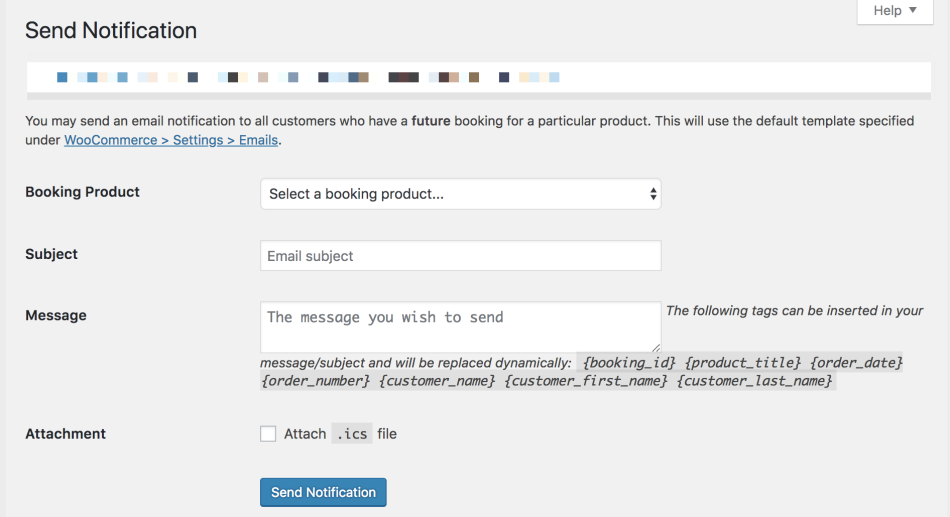The width and height of the screenshot is (950, 517).
Task: Click the {order_number} tag
Action: [x=315, y=381]
